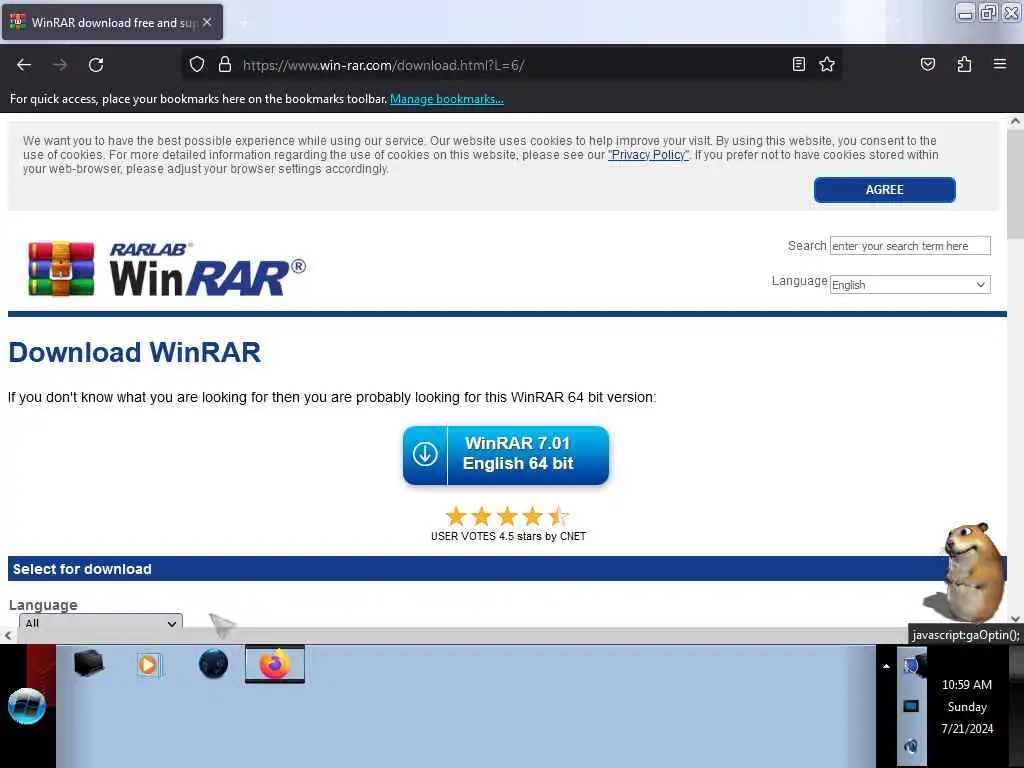The image size is (1024, 768).
Task: Open the Firefox application menu
Action: click(999, 64)
